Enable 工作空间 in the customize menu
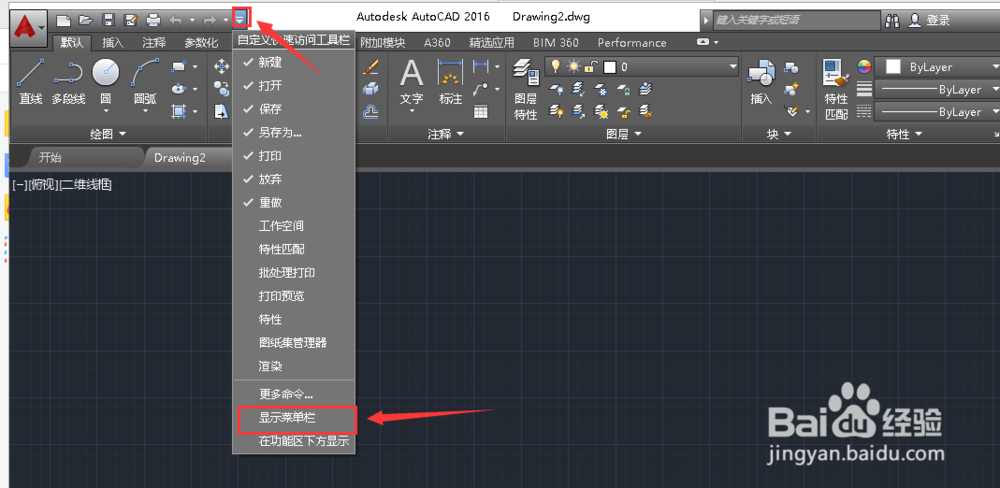 pos(294,226)
